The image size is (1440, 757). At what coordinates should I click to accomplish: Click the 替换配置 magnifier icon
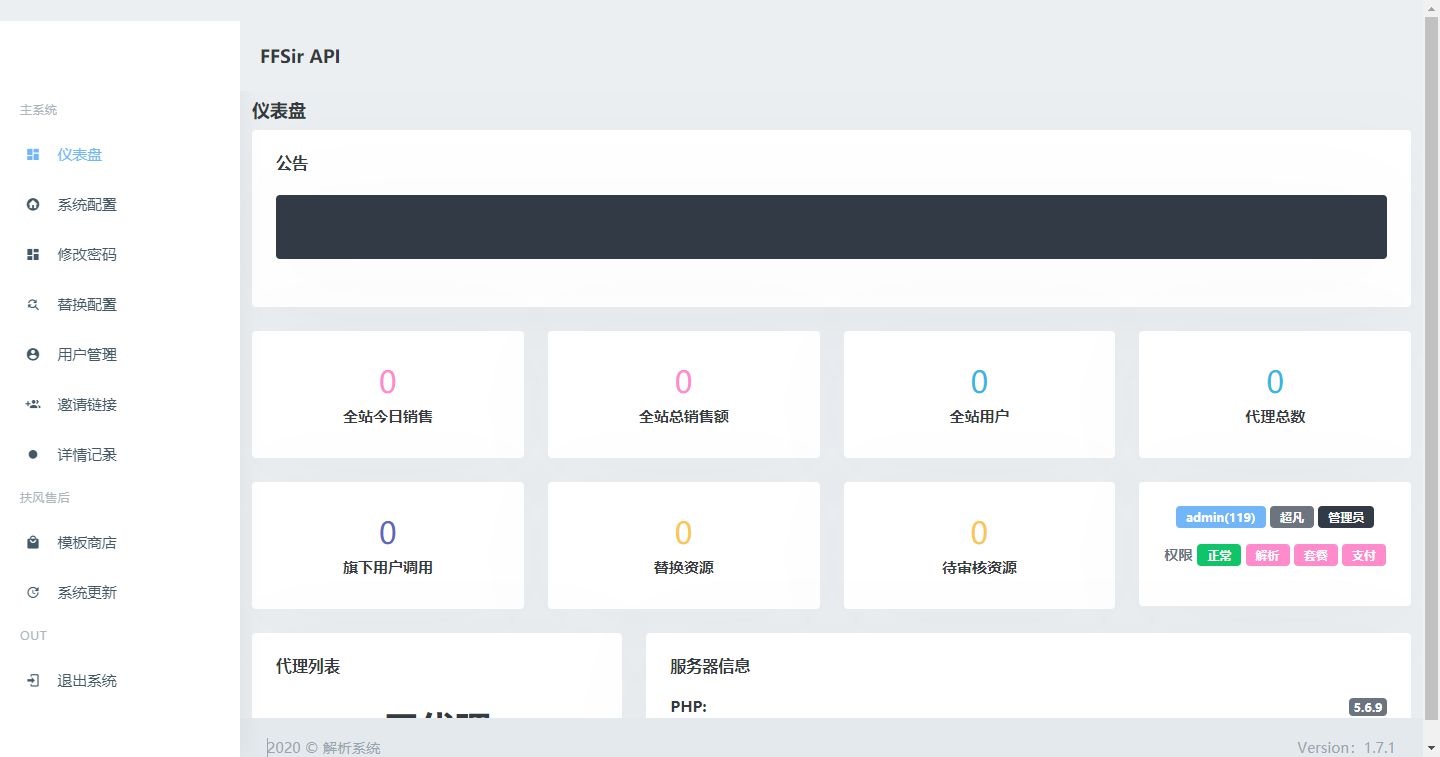[x=31, y=304]
